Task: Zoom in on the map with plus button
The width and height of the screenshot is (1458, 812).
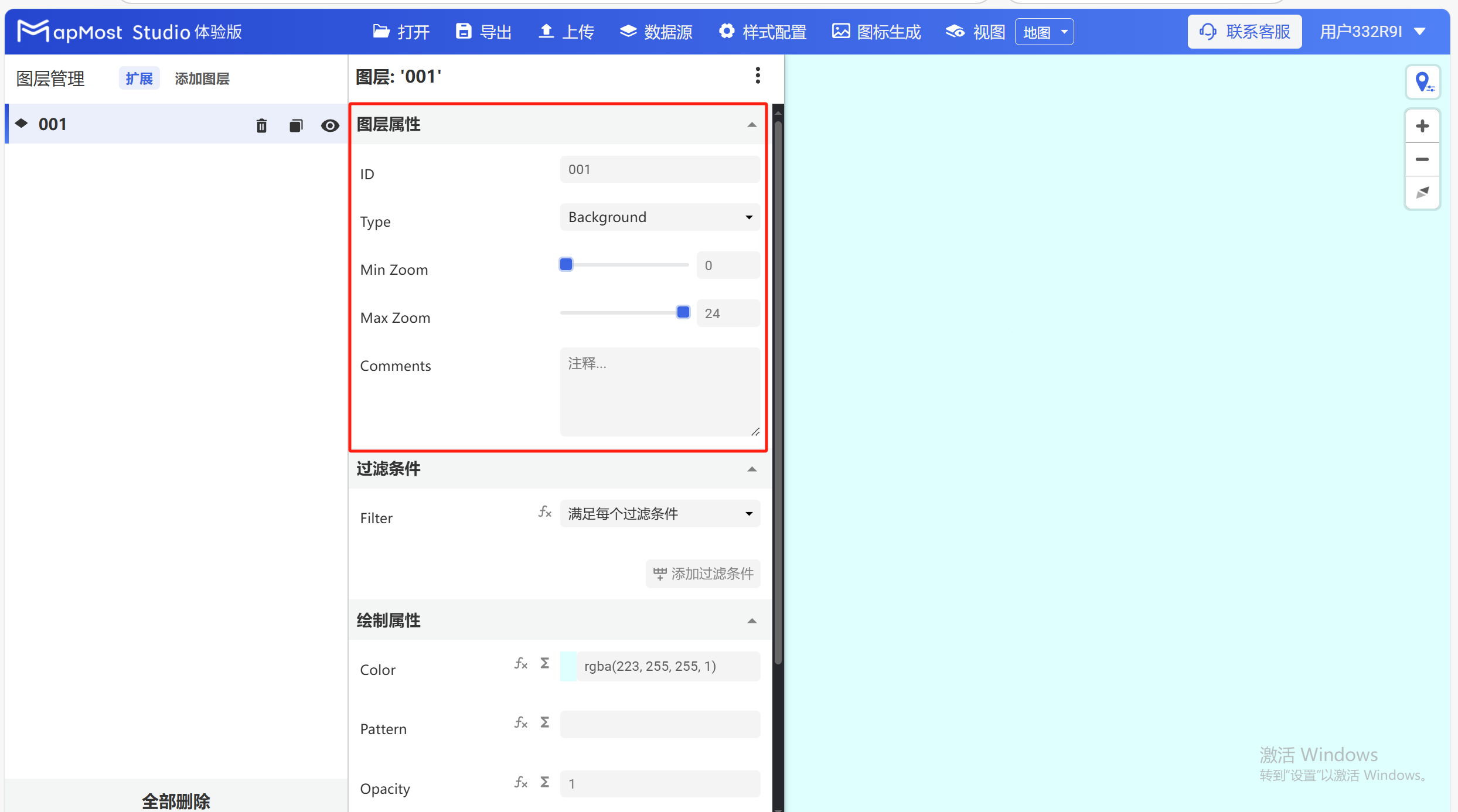Action: tap(1423, 125)
